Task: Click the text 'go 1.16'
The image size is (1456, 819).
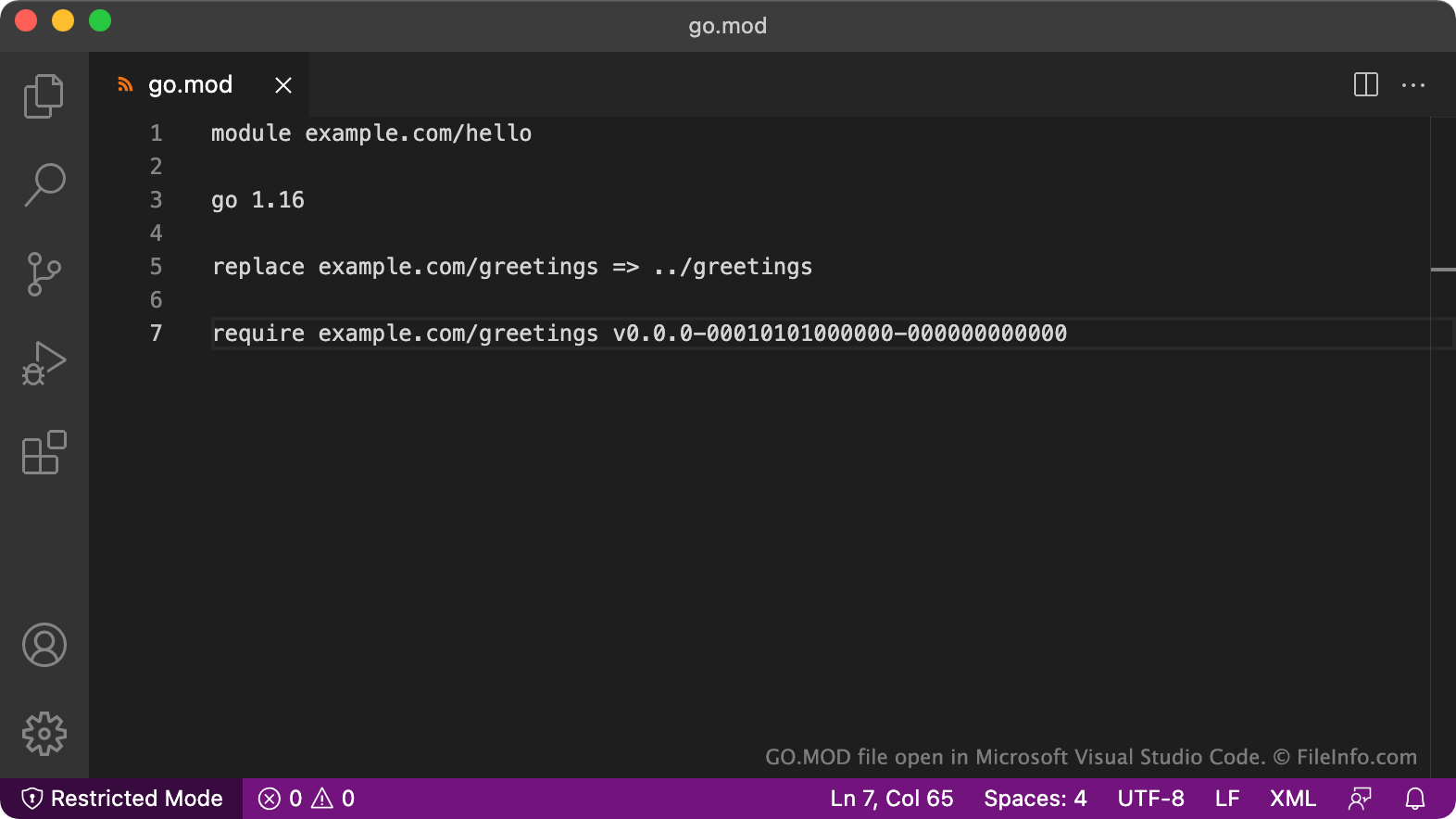Action: [257, 200]
